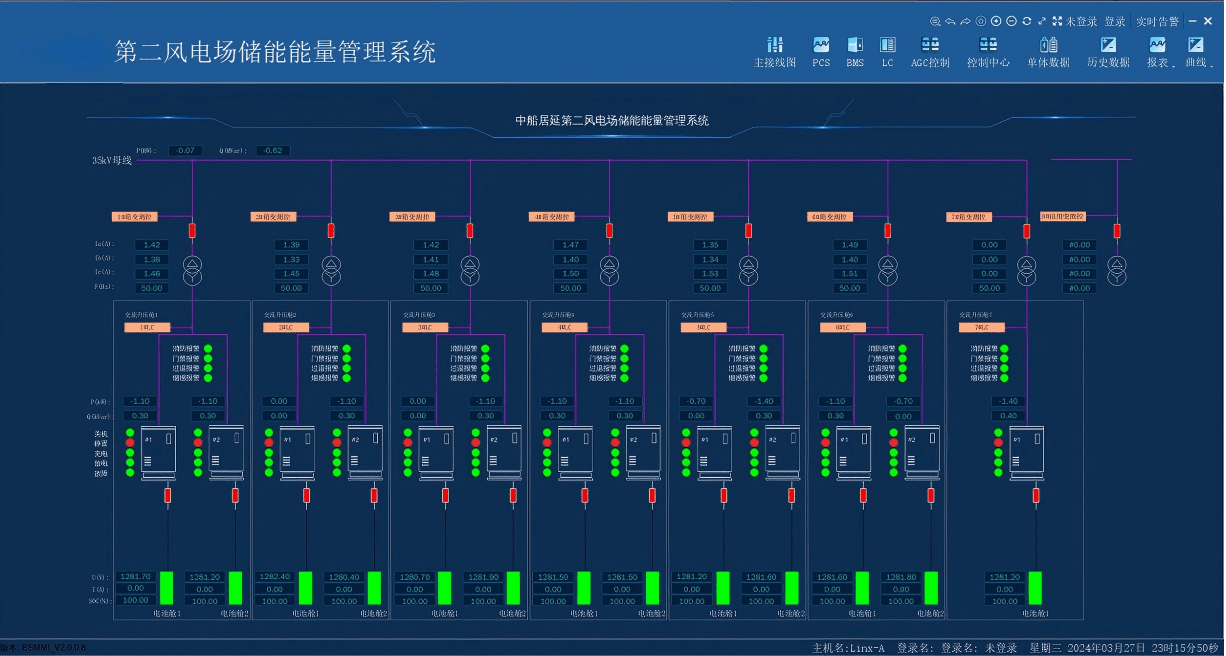Open the 实时告警 real-time alarms

[1157, 21]
